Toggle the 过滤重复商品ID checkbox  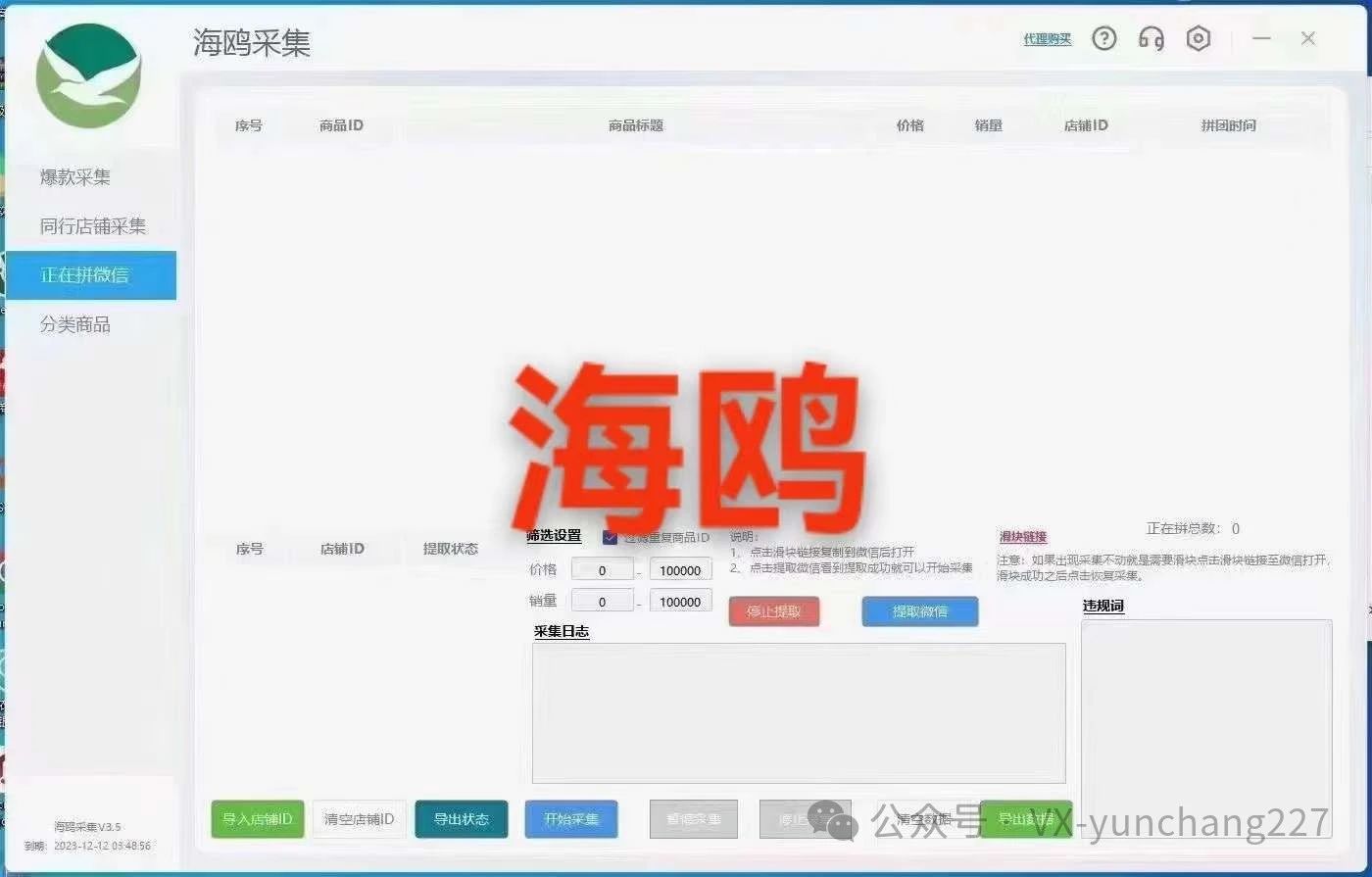click(x=610, y=538)
